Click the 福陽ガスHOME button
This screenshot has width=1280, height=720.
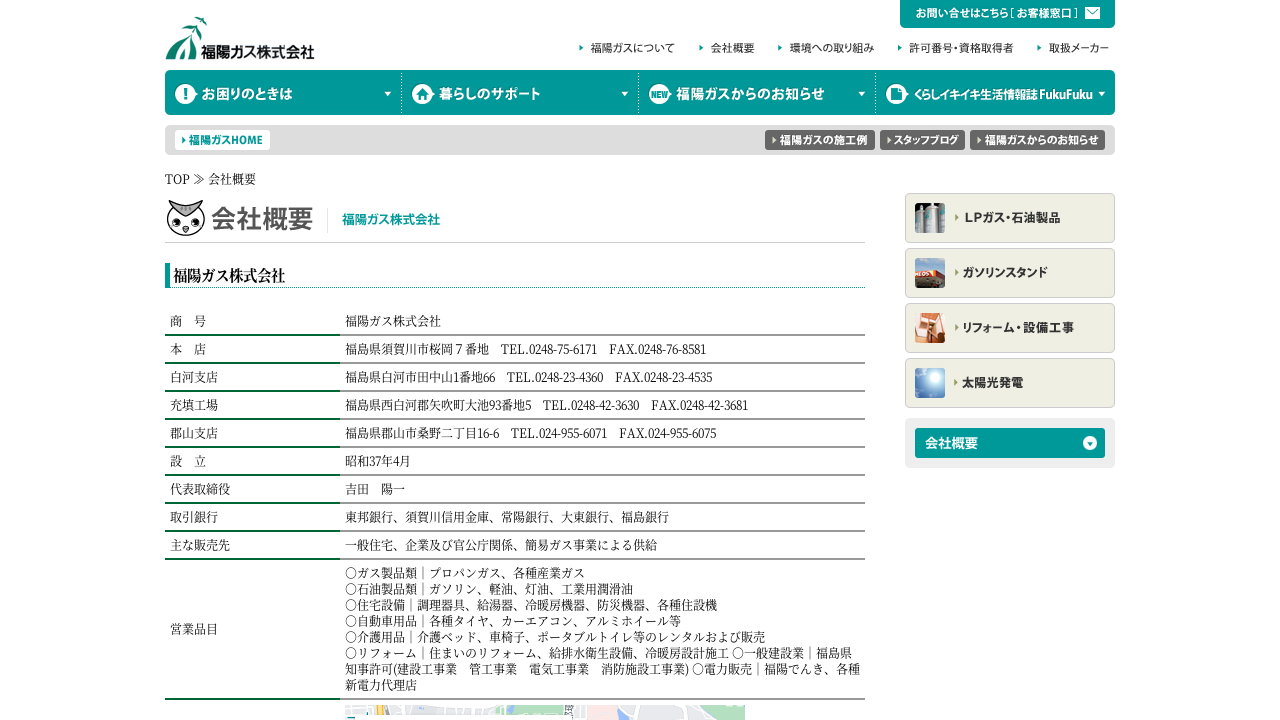point(222,140)
